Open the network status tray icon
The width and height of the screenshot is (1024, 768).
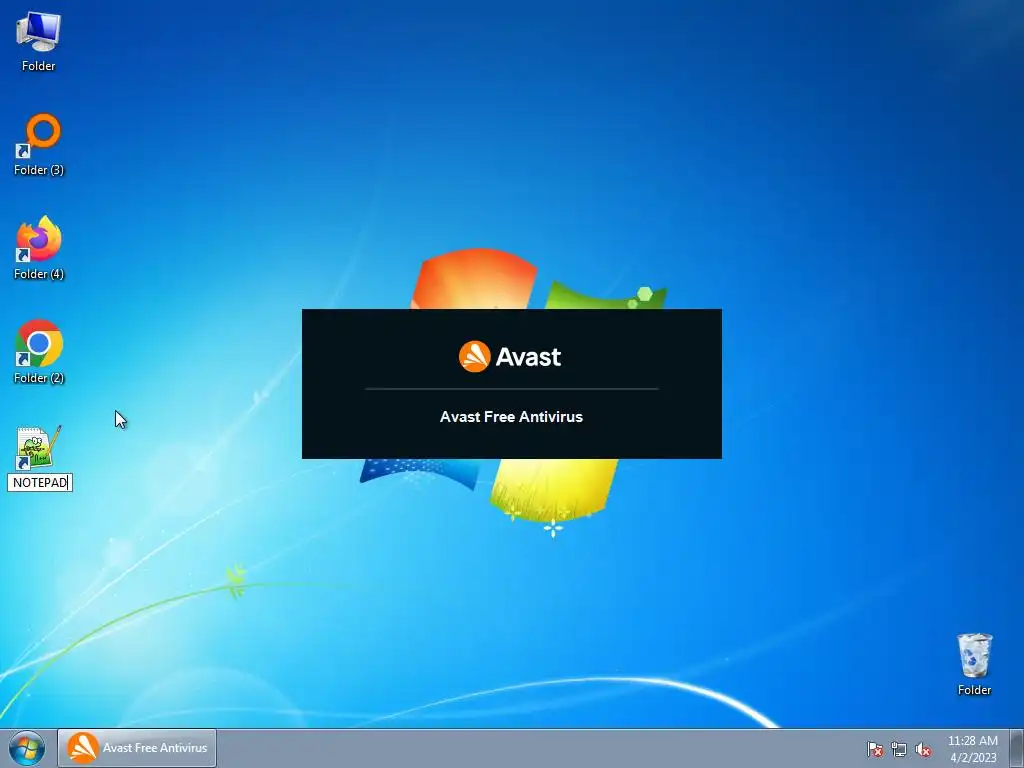click(x=899, y=750)
